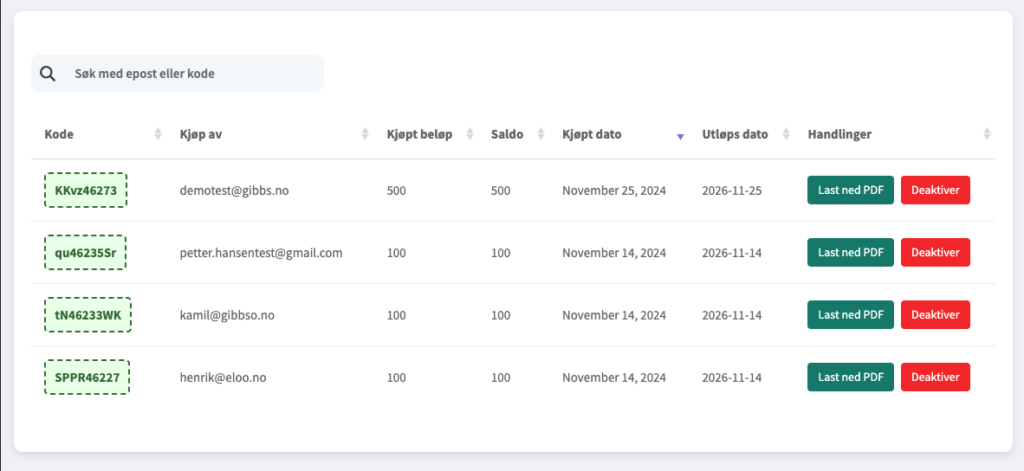Click the KKvz46273 code badge

(x=86, y=190)
